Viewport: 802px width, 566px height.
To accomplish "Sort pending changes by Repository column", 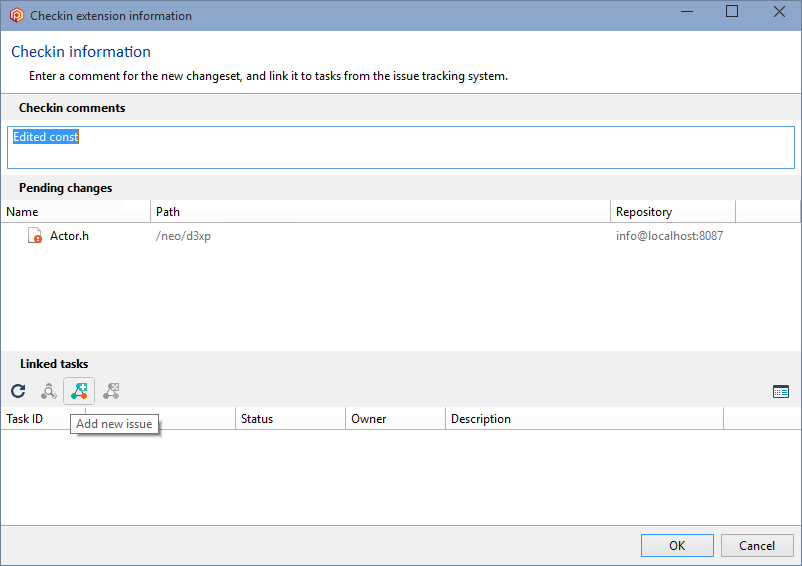I will pyautogui.click(x=673, y=212).
